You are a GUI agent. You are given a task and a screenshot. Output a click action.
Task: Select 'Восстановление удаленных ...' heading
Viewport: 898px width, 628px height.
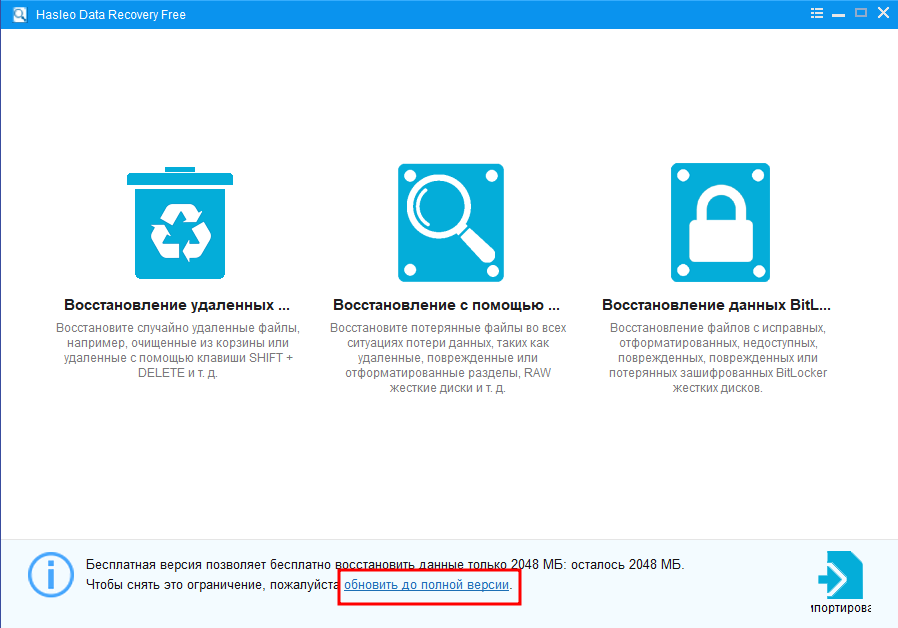(x=177, y=305)
